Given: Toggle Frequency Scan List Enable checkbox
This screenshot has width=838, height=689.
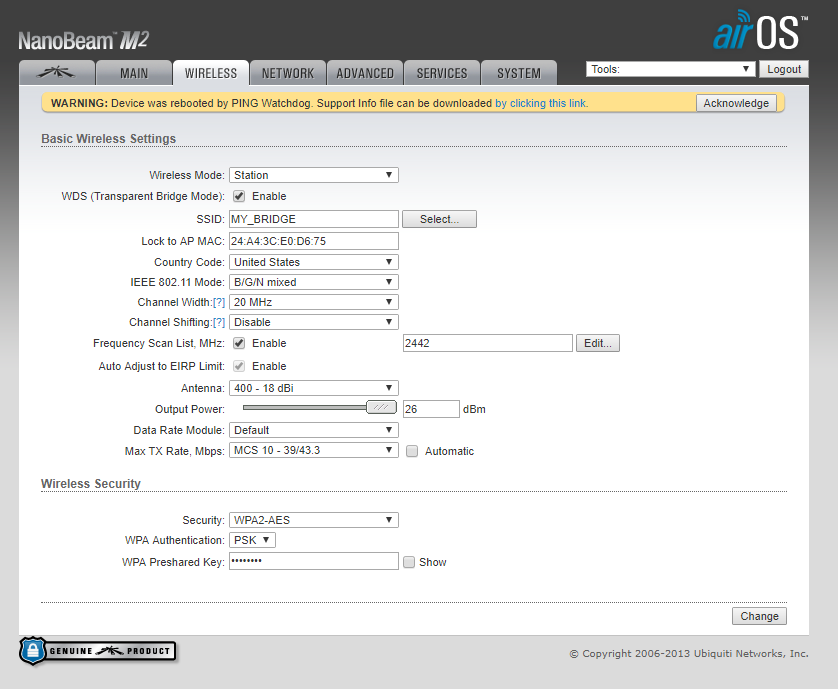Looking at the screenshot, I should pyautogui.click(x=239, y=343).
